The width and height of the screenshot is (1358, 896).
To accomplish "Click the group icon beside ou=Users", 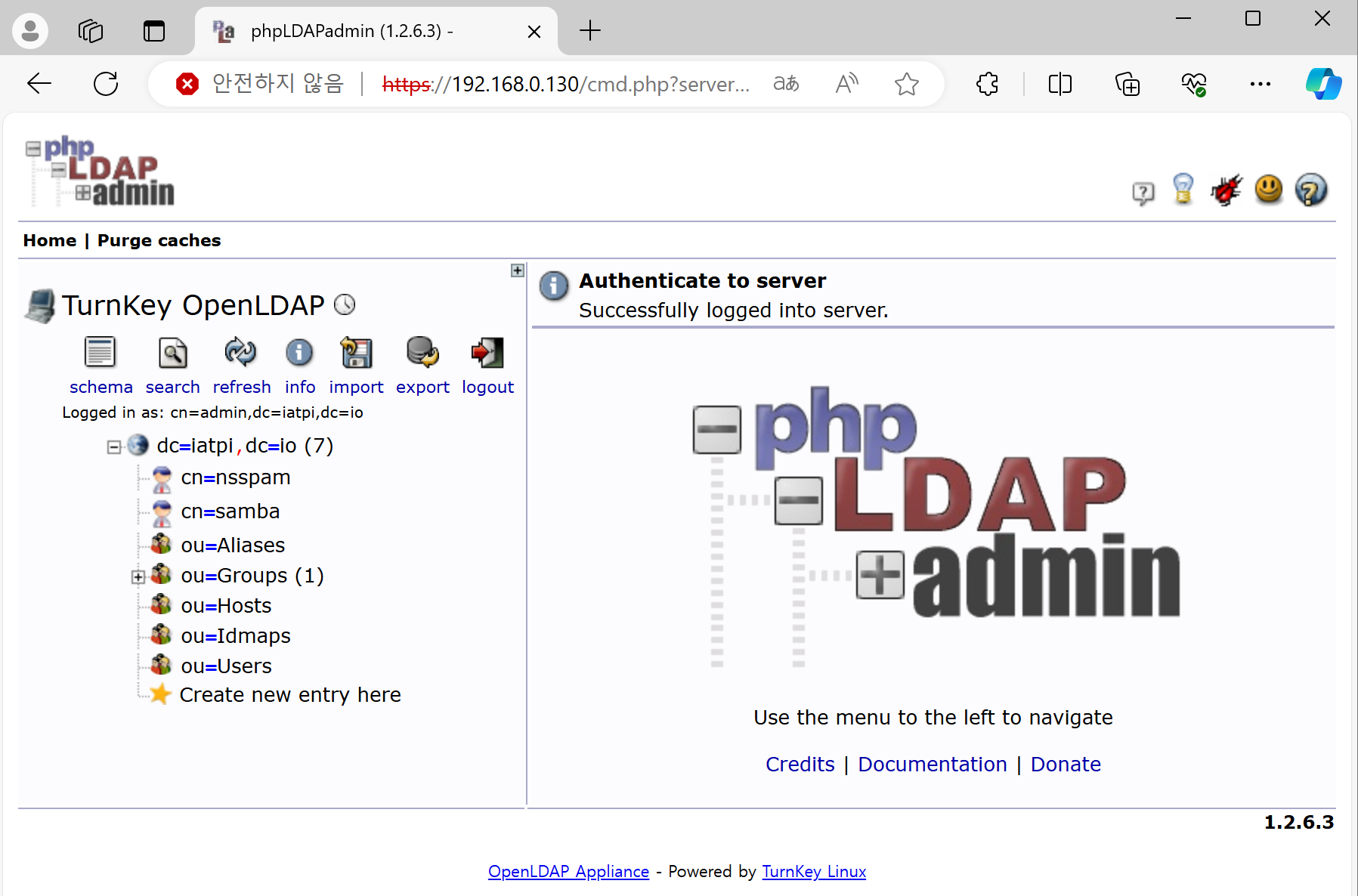I will click(161, 664).
